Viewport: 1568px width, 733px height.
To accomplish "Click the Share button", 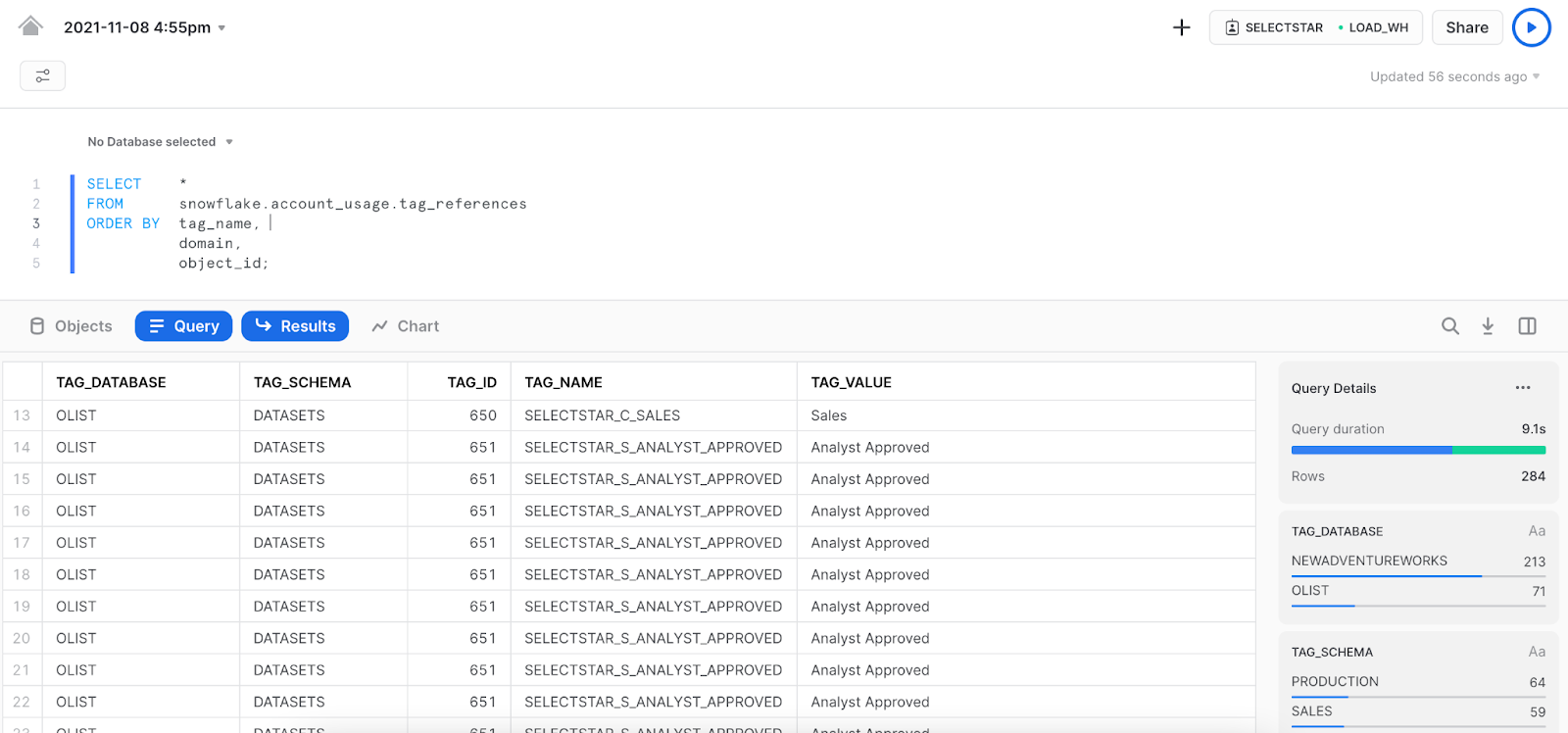I will point(1466,27).
